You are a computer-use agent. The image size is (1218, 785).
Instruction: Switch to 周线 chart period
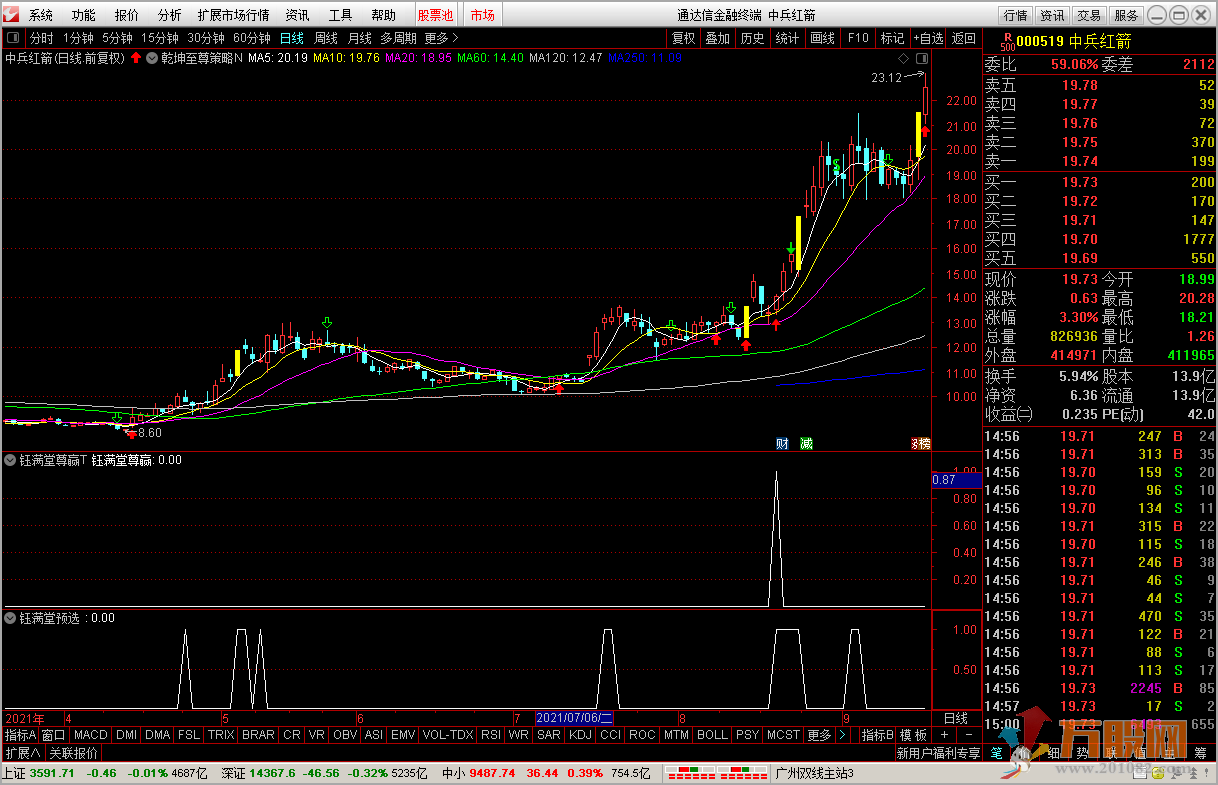point(327,38)
